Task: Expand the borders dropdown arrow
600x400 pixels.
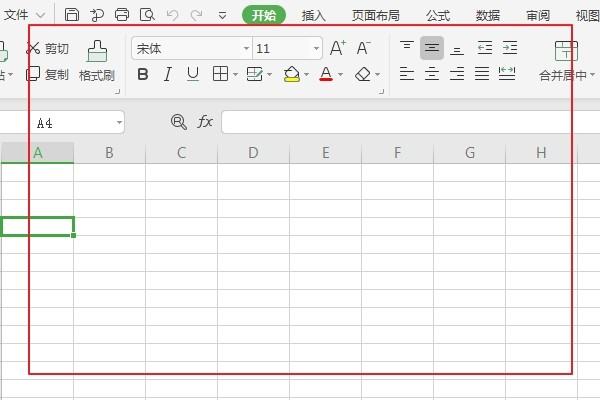Action: [235, 74]
